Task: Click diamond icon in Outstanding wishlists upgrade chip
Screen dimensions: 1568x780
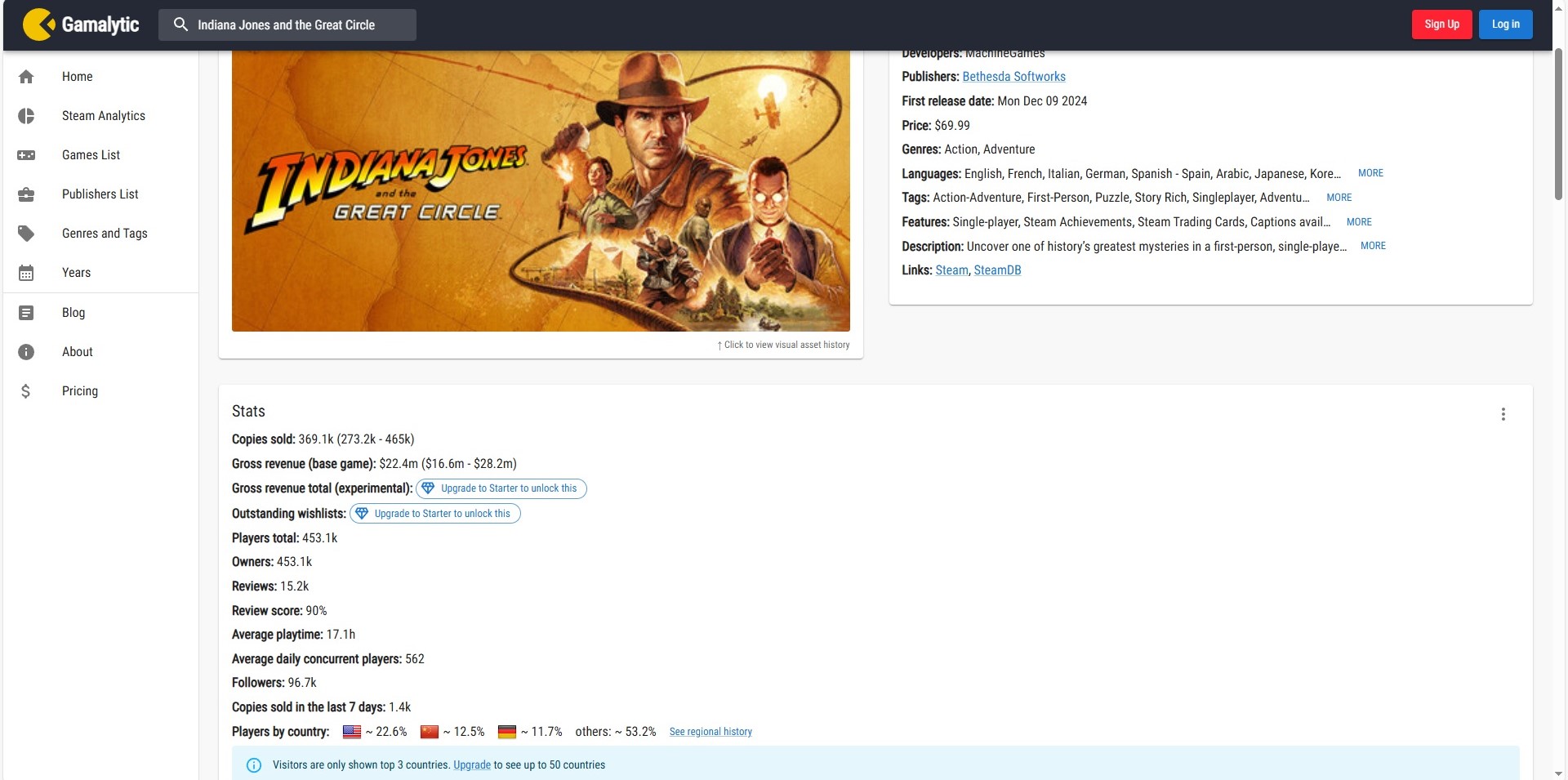Action: tap(362, 514)
